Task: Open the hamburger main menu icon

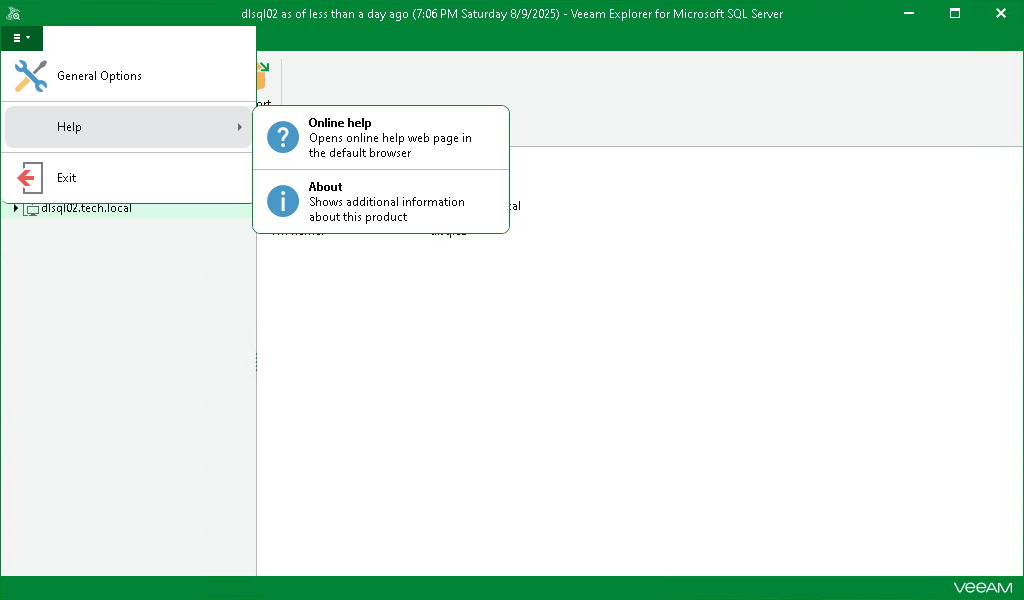Action: [x=17, y=37]
